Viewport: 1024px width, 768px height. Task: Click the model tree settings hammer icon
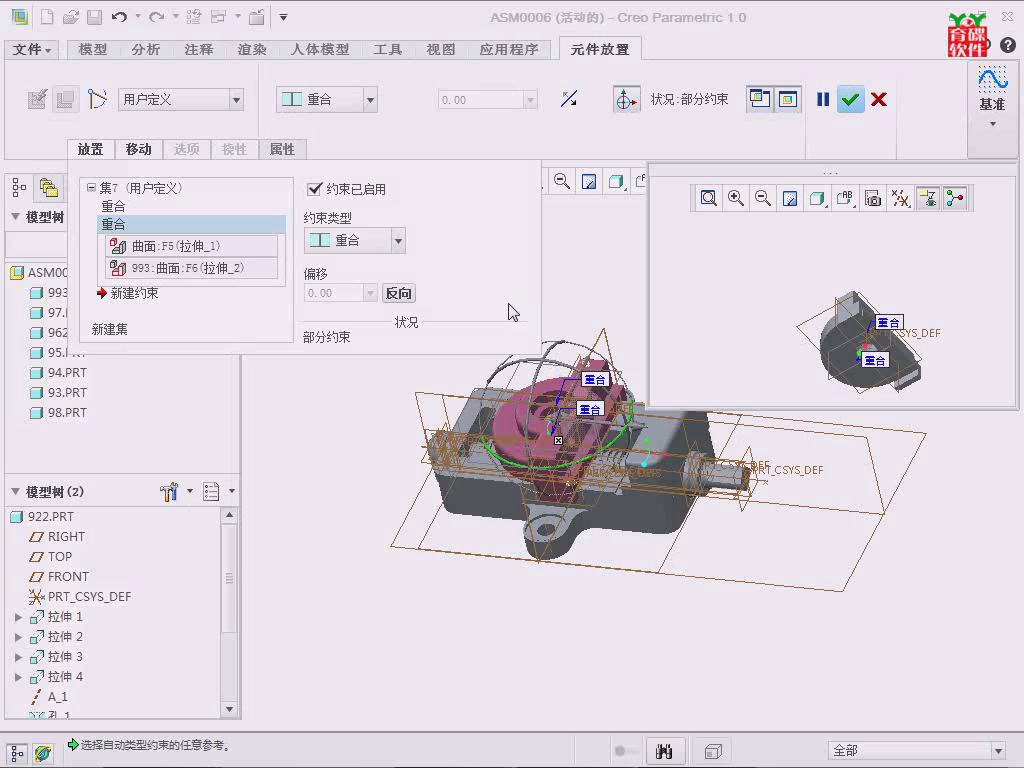[168, 492]
